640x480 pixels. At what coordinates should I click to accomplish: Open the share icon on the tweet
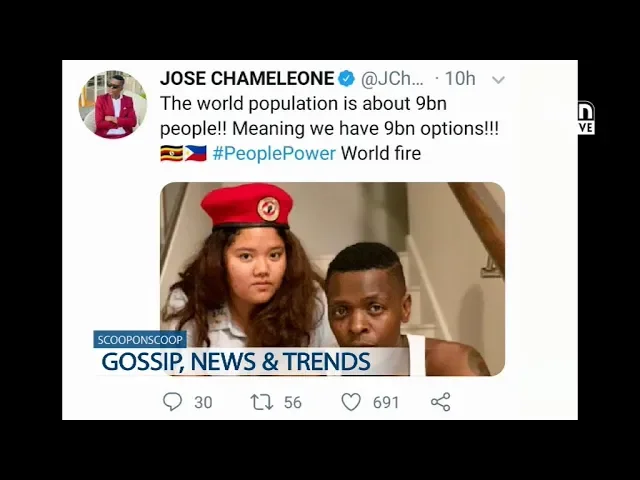coord(440,402)
